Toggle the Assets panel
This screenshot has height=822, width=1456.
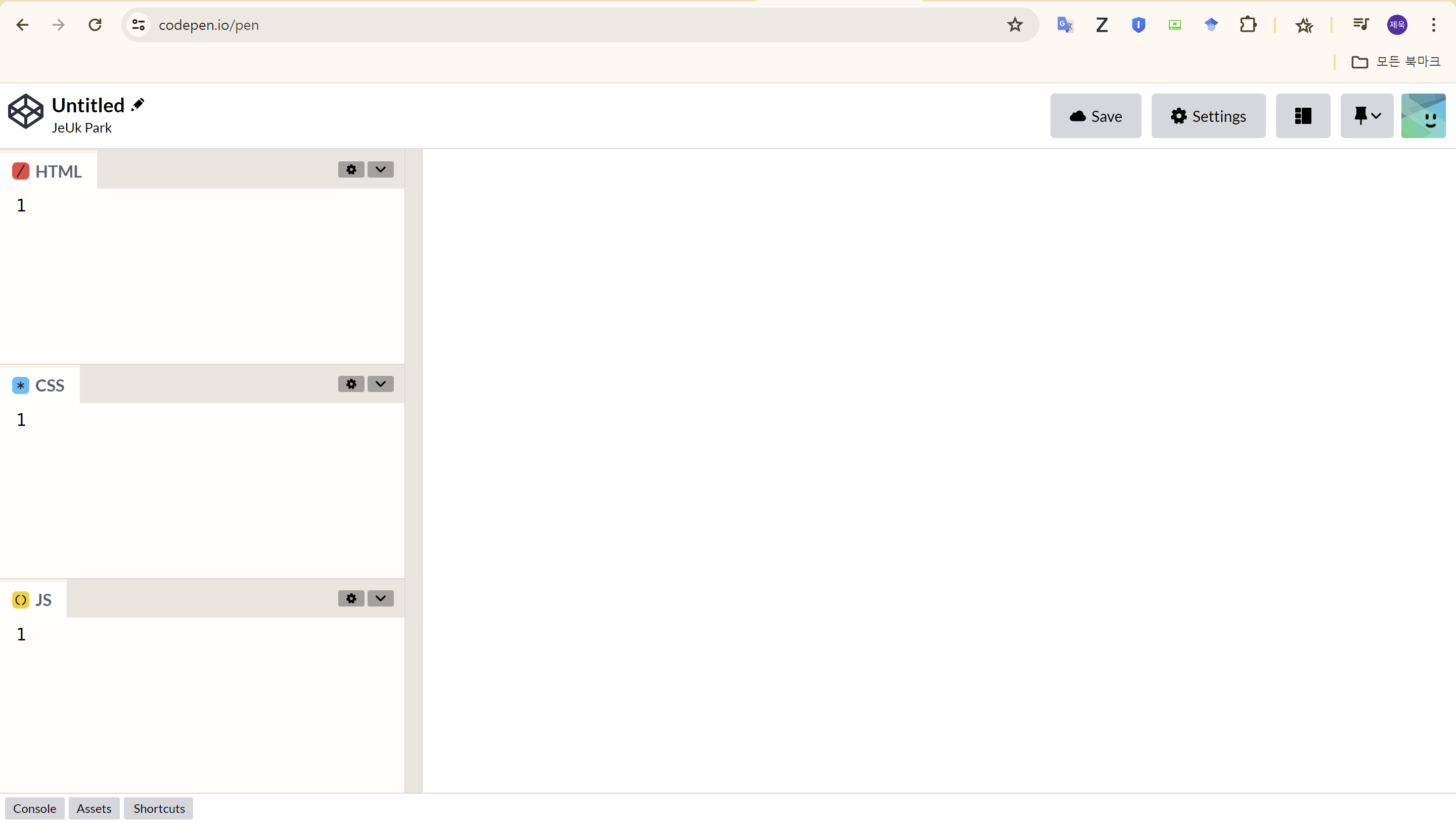click(x=94, y=808)
